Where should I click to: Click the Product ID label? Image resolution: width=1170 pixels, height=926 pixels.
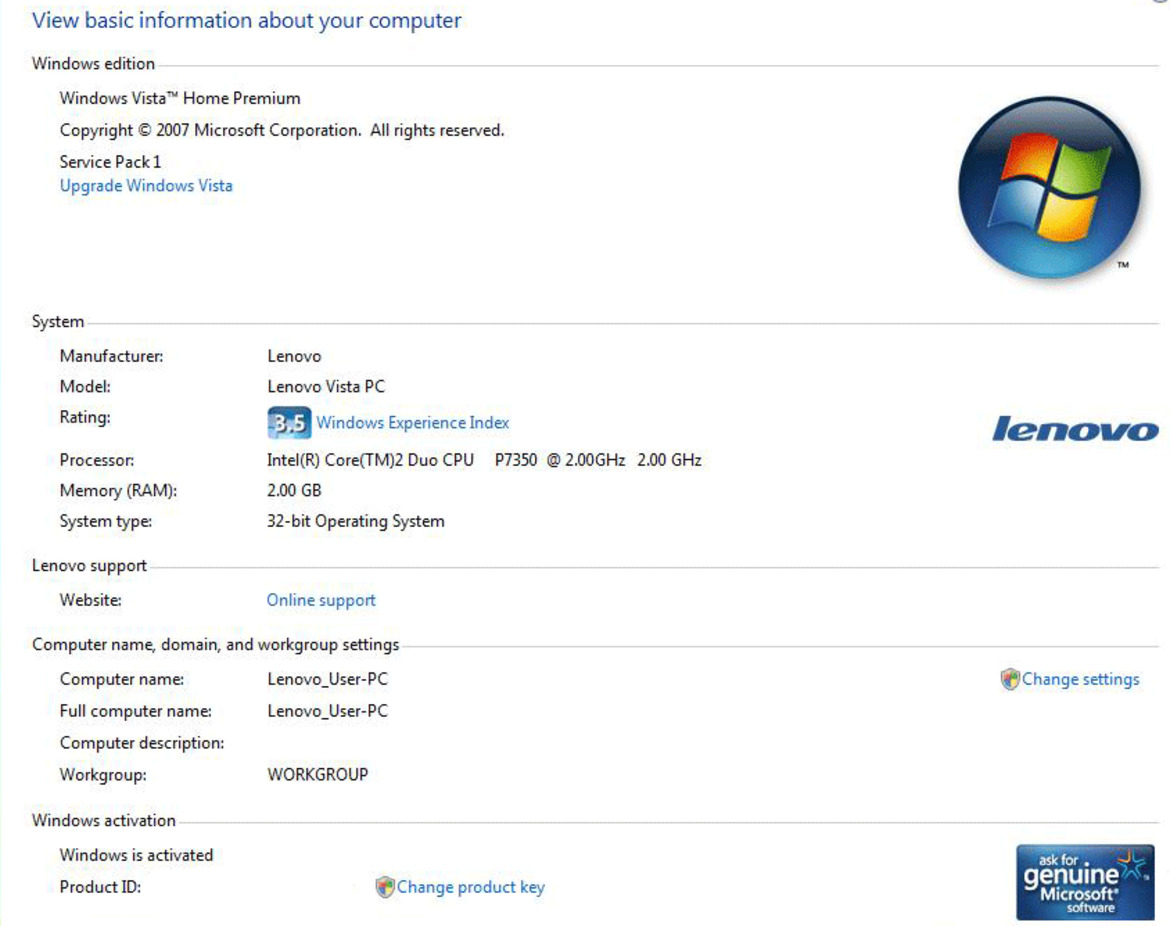point(100,887)
